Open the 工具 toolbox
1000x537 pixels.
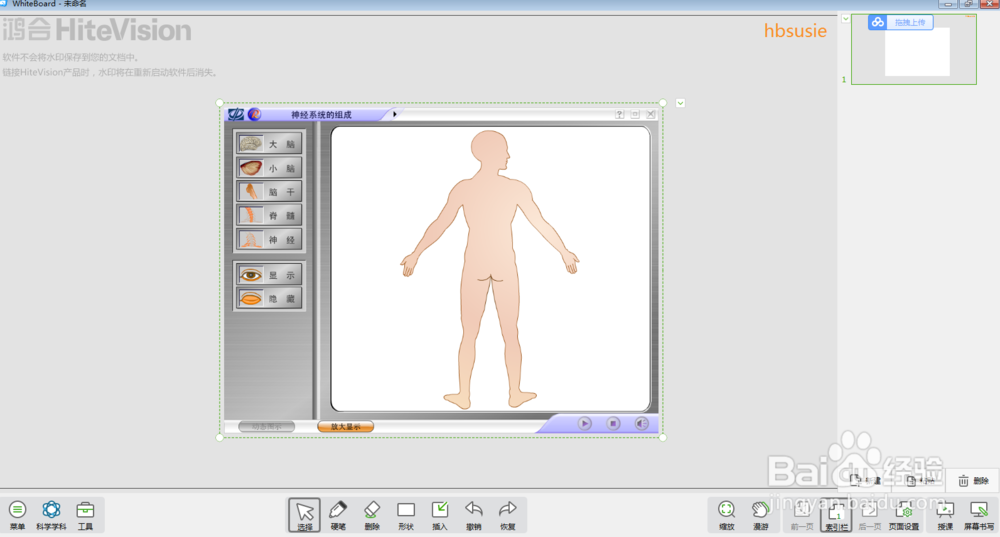(85, 515)
